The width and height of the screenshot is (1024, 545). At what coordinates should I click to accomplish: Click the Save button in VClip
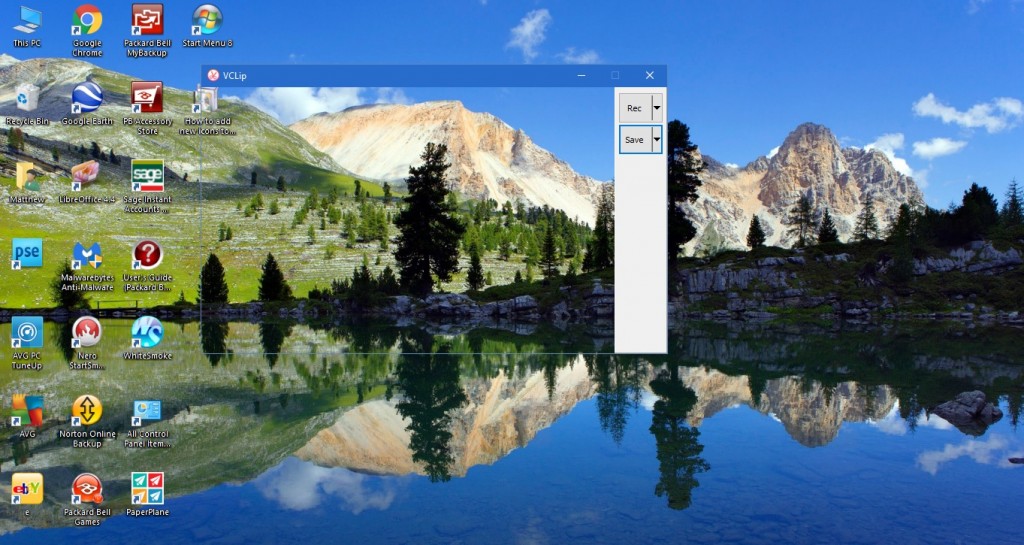click(x=635, y=140)
